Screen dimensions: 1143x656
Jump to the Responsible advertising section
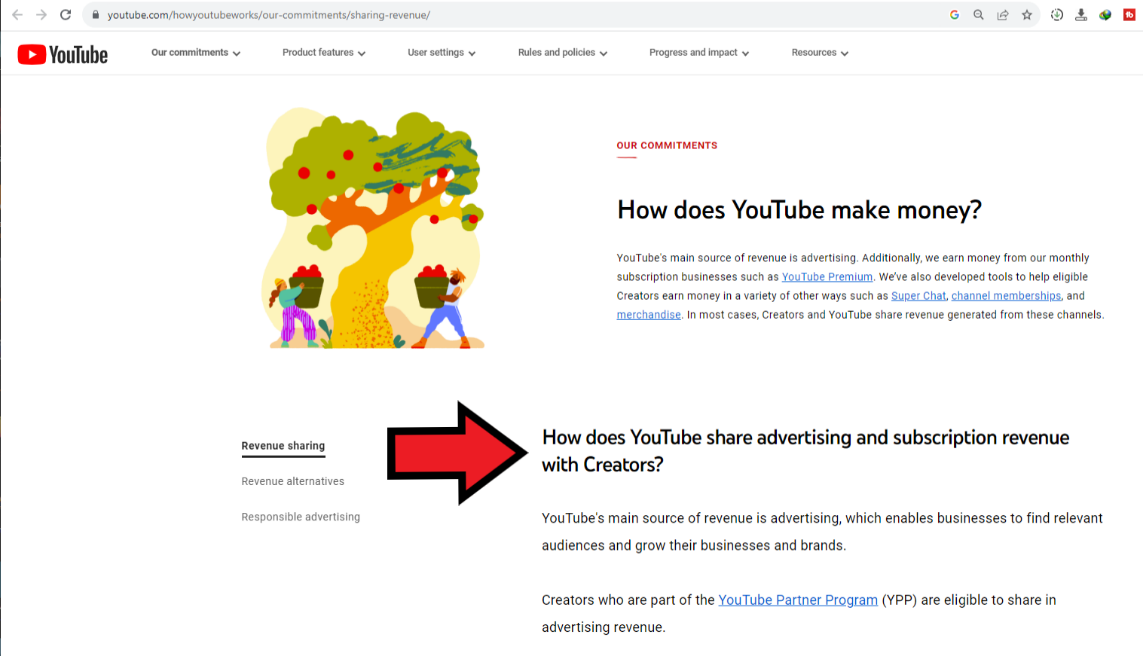click(x=300, y=517)
